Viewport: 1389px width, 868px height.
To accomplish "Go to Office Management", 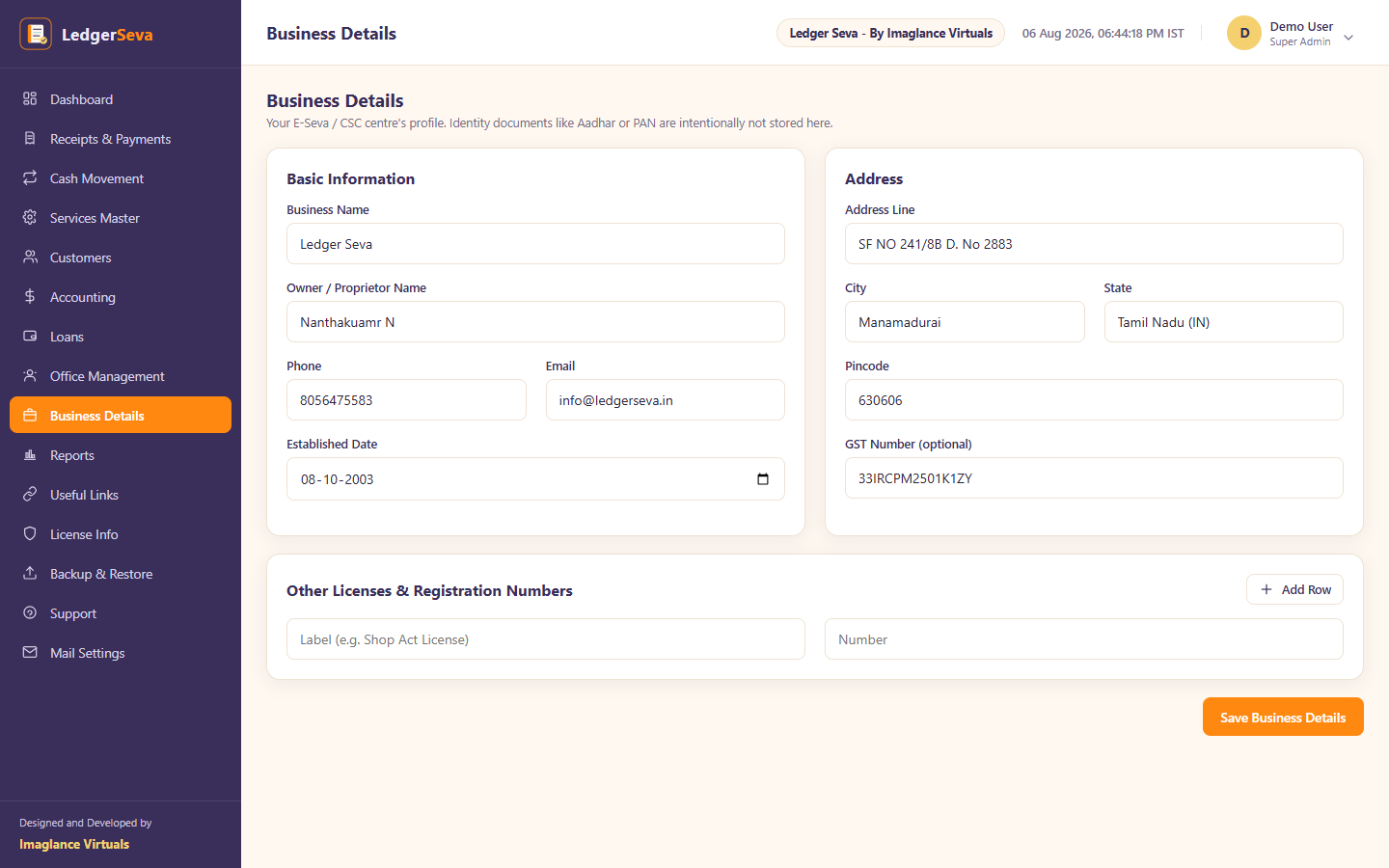I will coord(121,376).
